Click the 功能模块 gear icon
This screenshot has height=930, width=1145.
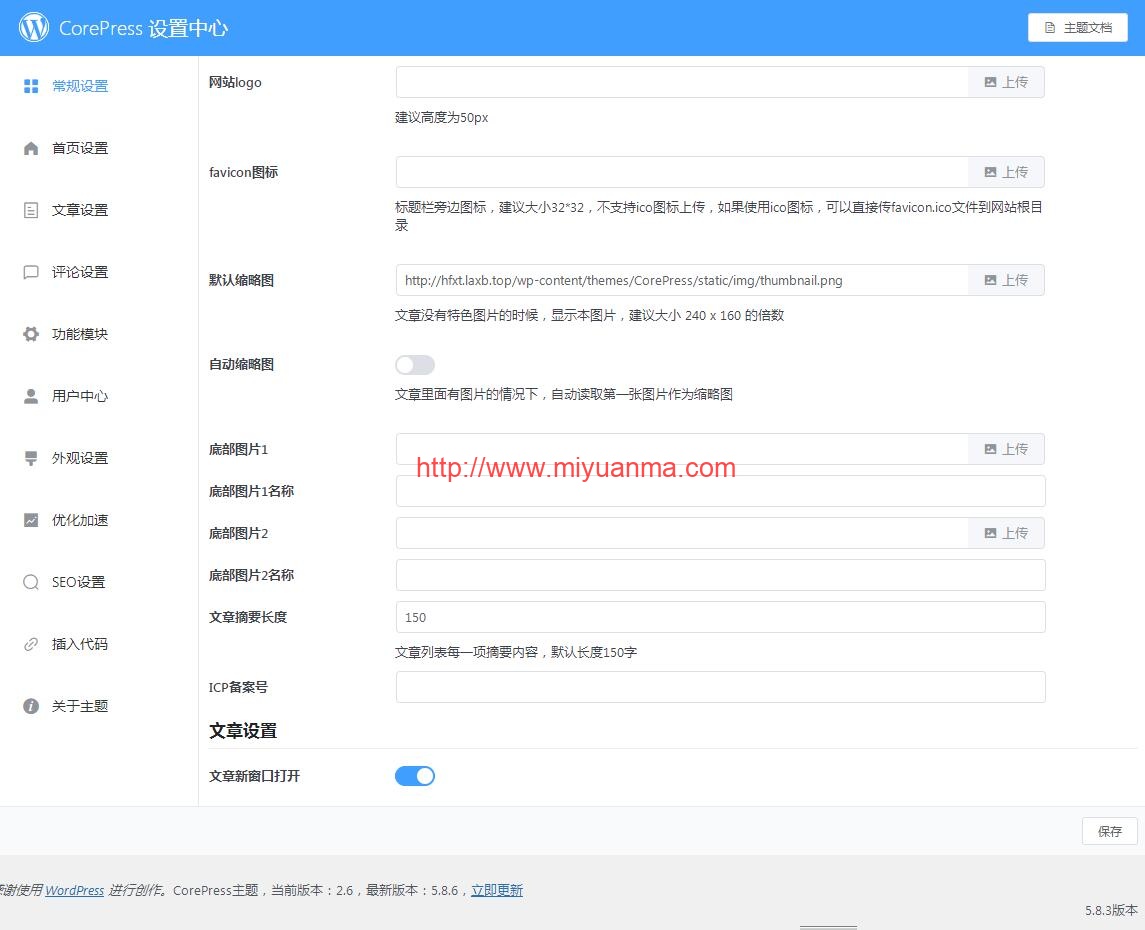coord(31,334)
